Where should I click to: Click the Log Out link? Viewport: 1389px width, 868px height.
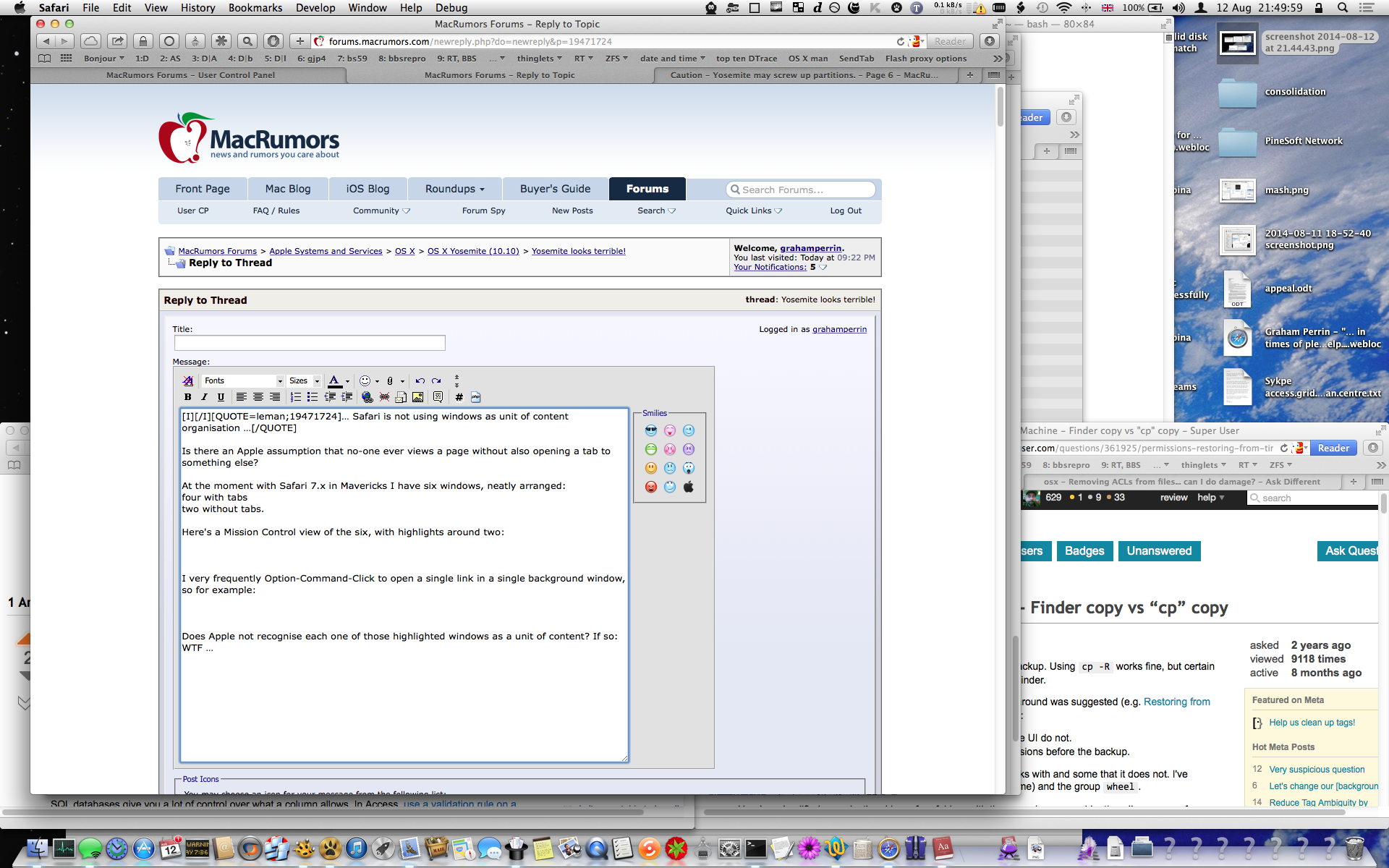[x=845, y=210]
